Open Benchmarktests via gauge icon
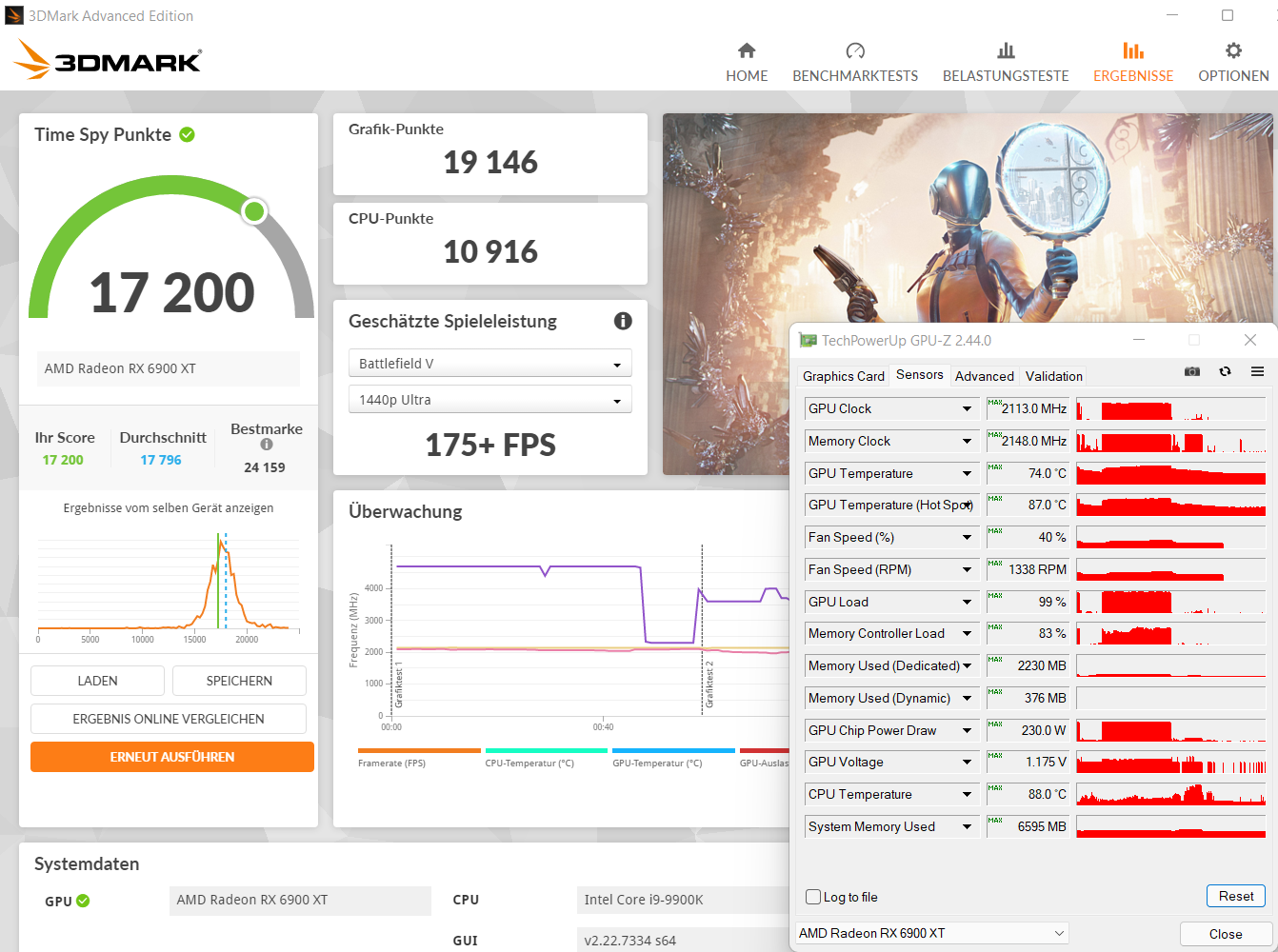 point(855,50)
